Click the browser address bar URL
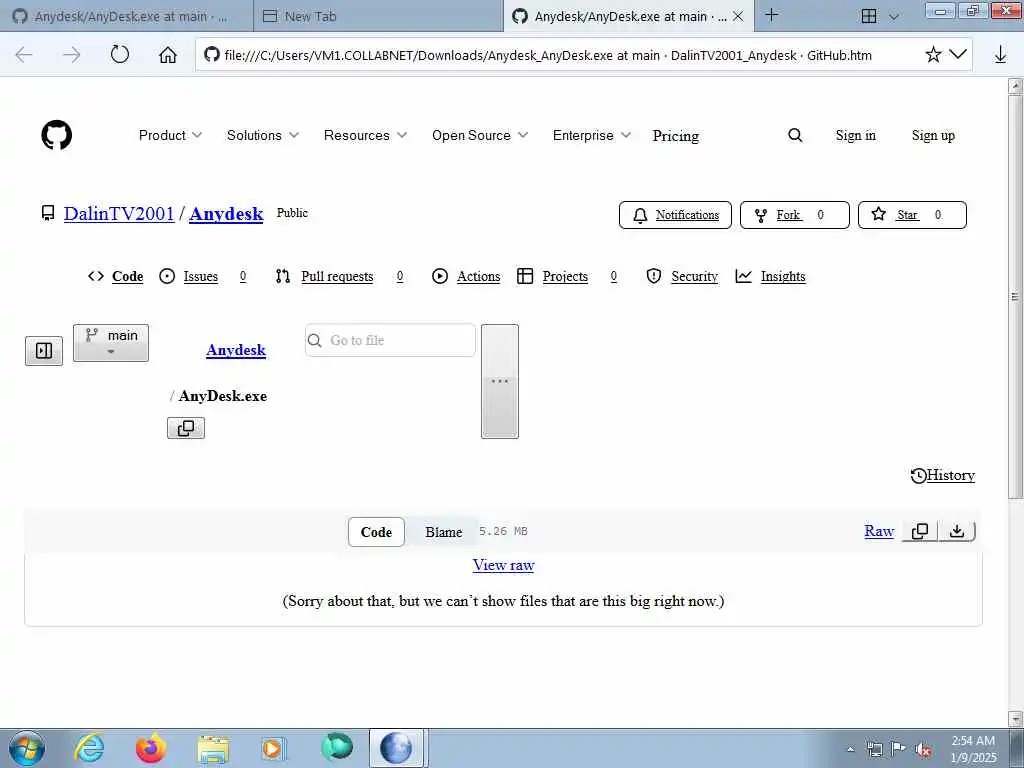This screenshot has height=768, width=1024. tap(547, 55)
